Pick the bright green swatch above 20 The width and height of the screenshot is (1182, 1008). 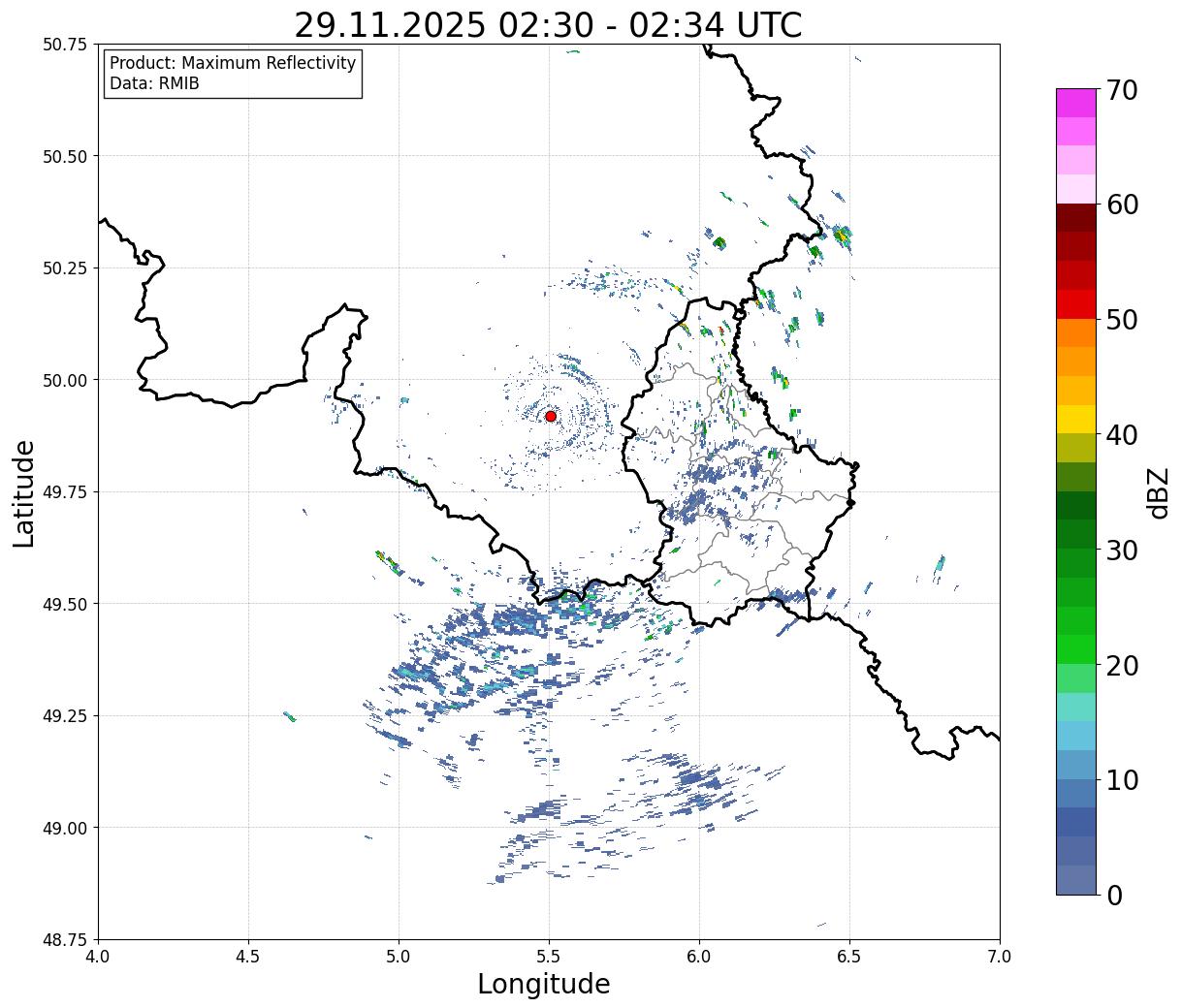(1076, 648)
